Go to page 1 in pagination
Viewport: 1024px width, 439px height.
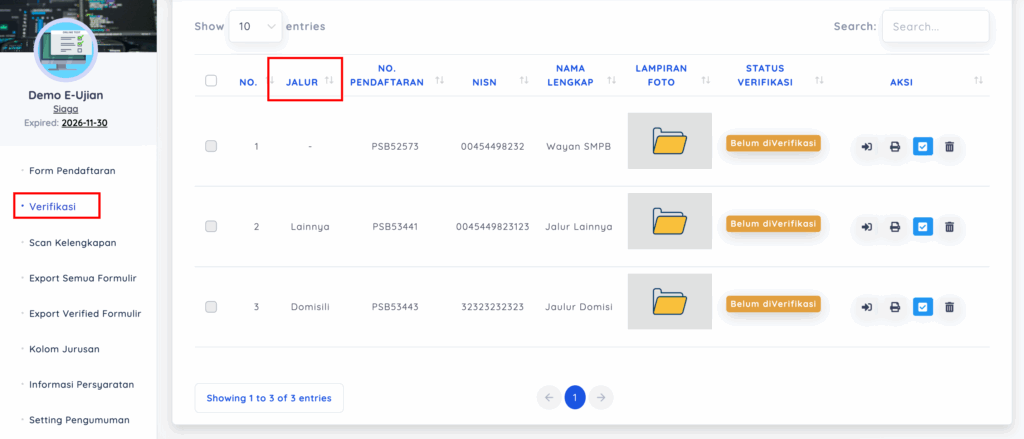coord(575,397)
